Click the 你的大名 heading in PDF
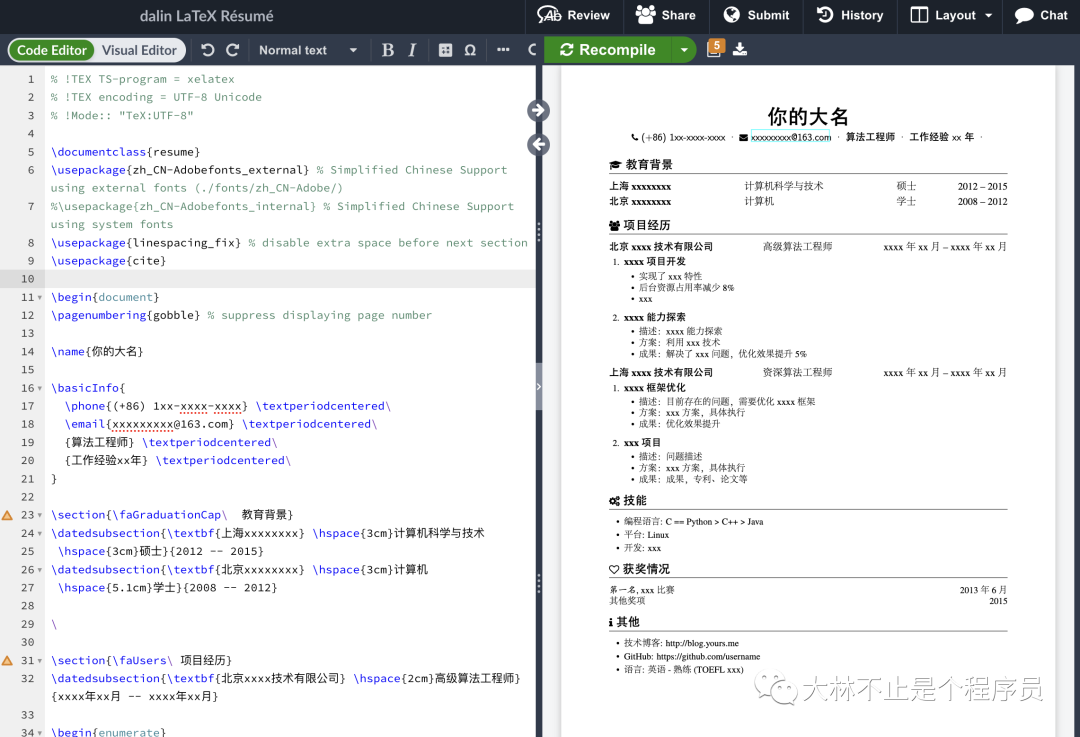This screenshot has width=1080, height=737. [808, 116]
